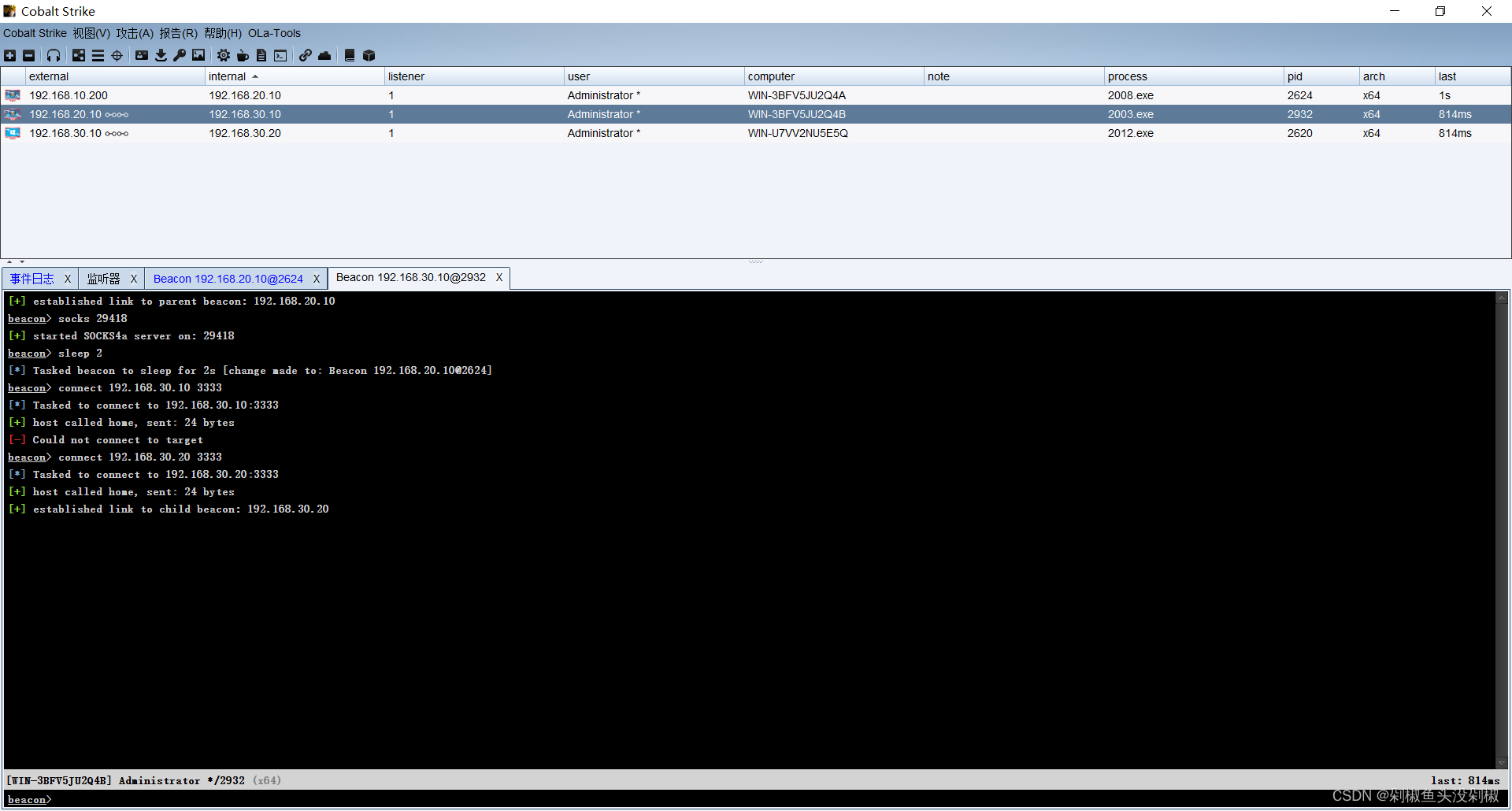Screen dimensions: 1512x811
Task: Switch to pivot graph view icon
Action: tap(79, 55)
